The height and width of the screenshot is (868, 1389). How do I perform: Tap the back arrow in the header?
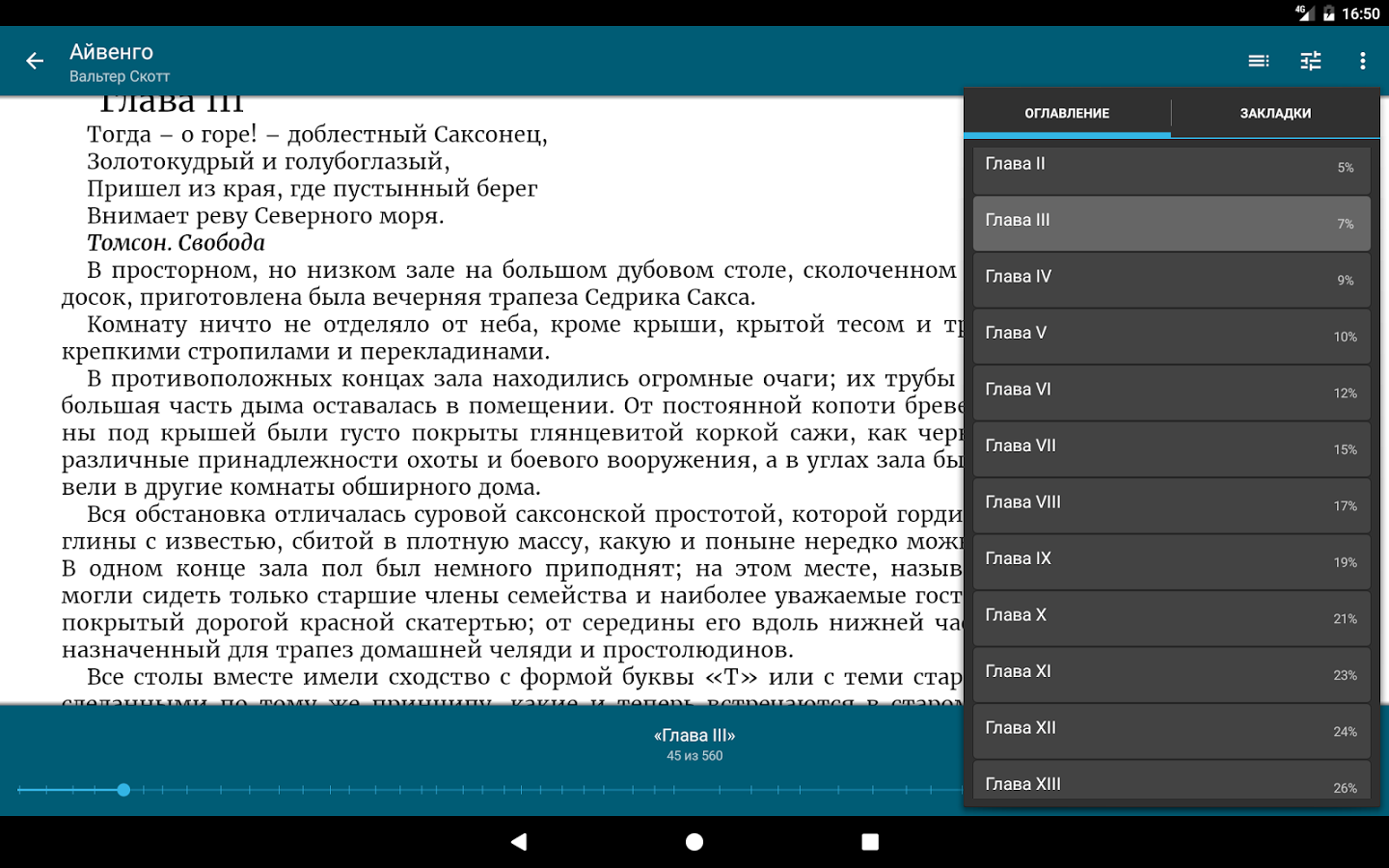35,61
